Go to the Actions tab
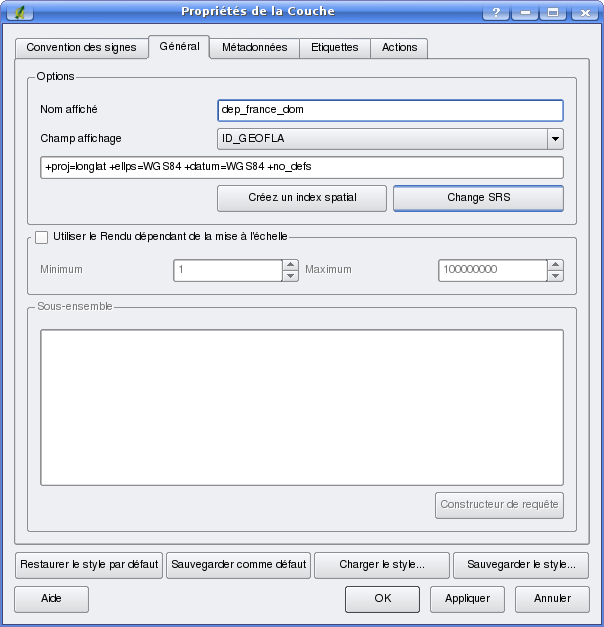This screenshot has width=604, height=627. tap(399, 48)
